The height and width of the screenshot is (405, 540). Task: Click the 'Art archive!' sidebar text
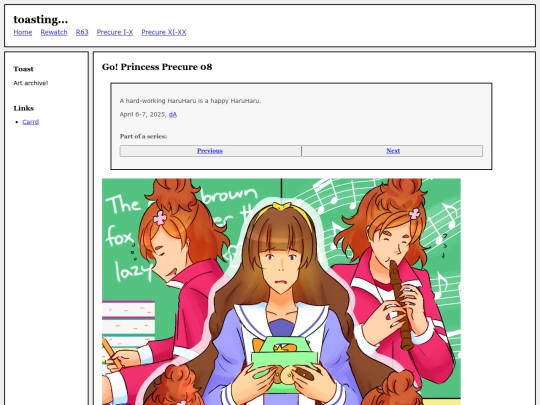pos(31,83)
